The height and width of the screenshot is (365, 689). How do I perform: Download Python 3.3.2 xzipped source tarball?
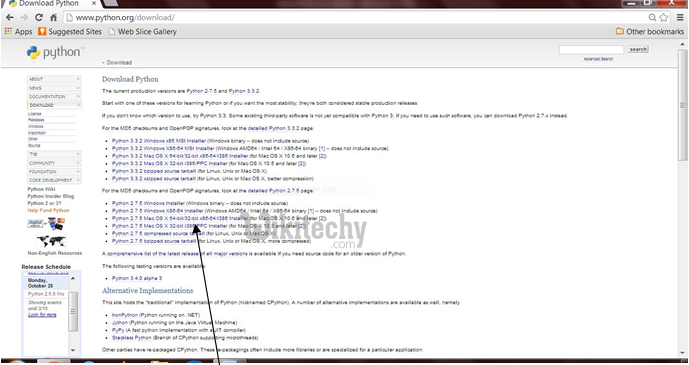tap(154, 179)
